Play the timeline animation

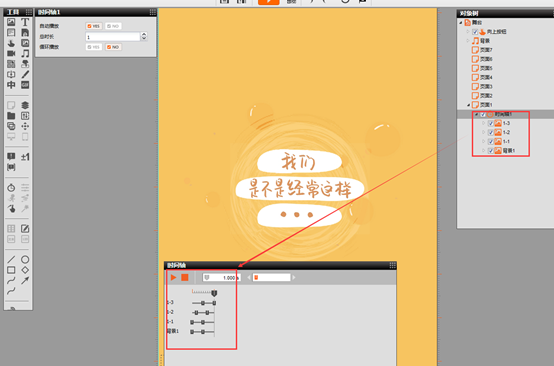point(173,278)
